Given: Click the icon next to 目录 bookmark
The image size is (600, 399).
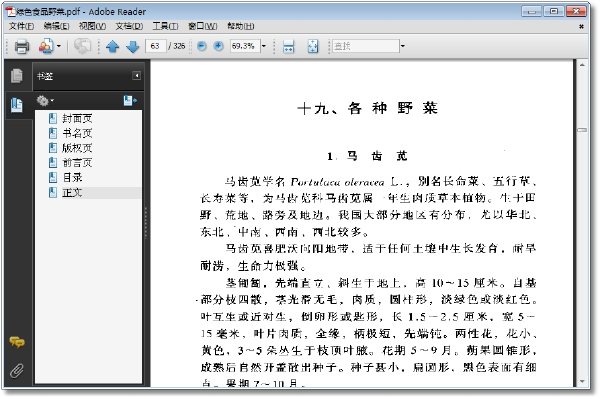Looking at the screenshot, I should click(53, 178).
